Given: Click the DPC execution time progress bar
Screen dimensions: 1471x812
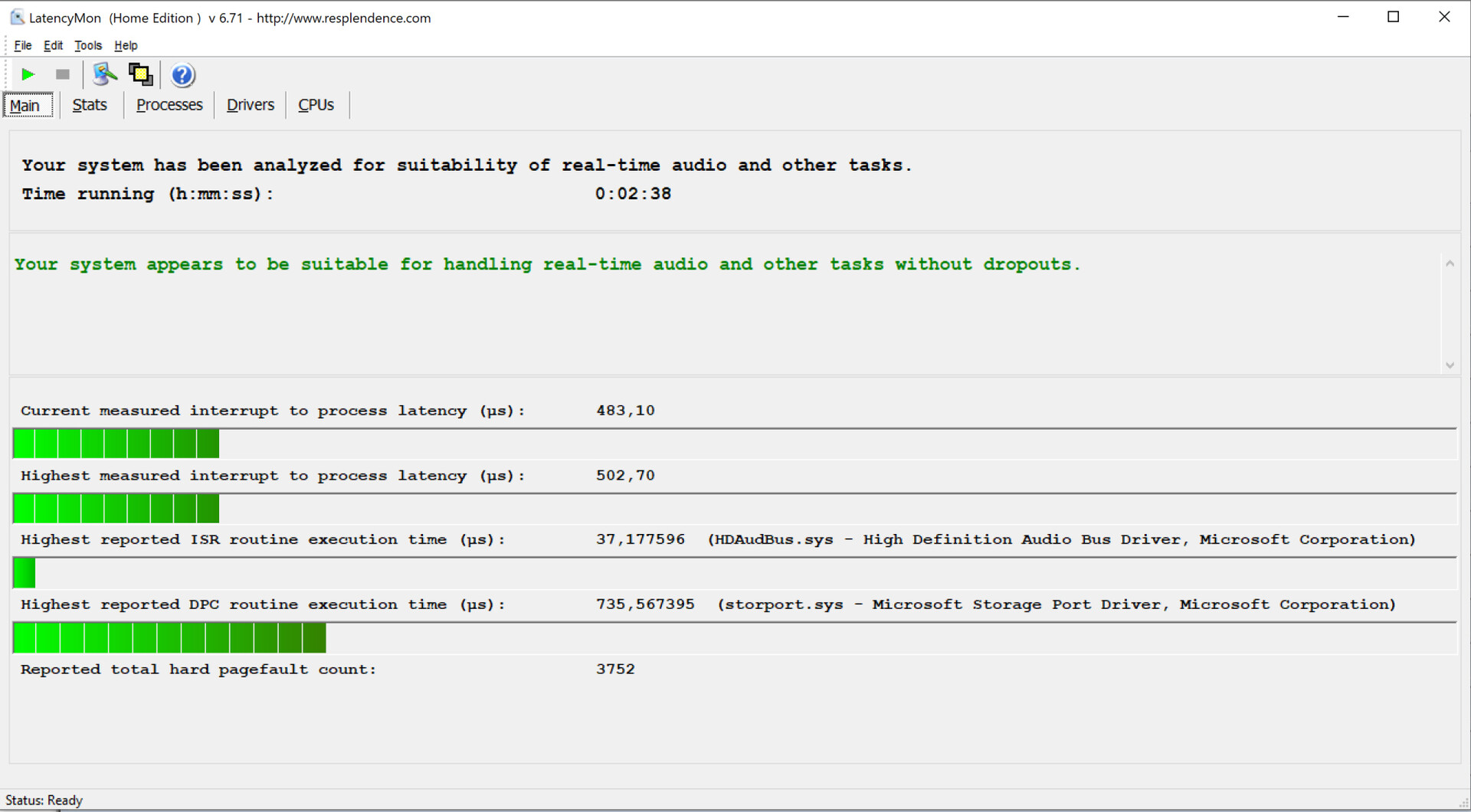Looking at the screenshot, I should click(735, 638).
